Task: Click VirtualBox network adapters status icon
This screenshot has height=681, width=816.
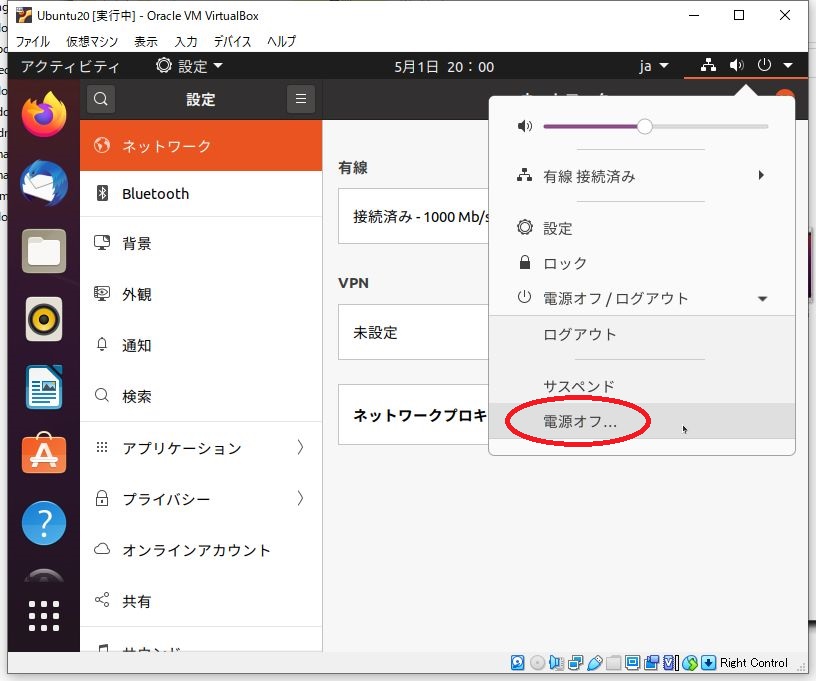Action: coord(575,662)
